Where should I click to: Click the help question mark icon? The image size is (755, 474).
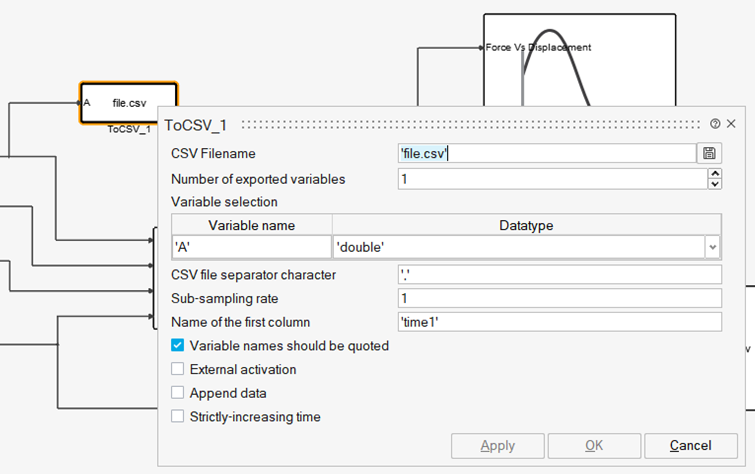coord(715,124)
